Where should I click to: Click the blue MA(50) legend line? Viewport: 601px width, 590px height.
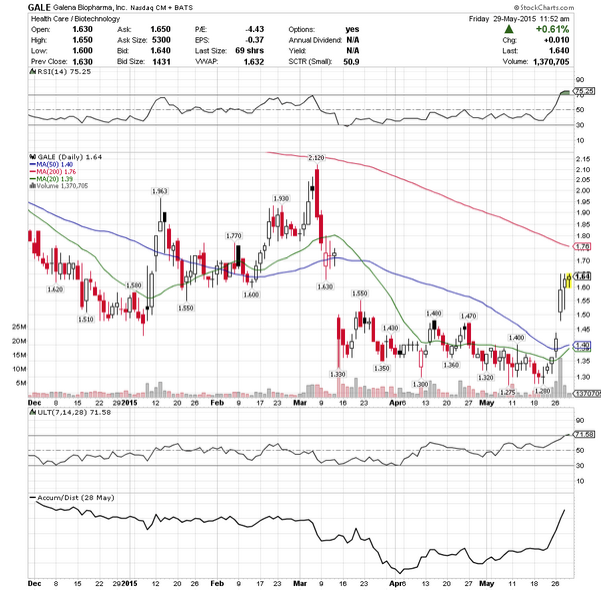point(33,164)
